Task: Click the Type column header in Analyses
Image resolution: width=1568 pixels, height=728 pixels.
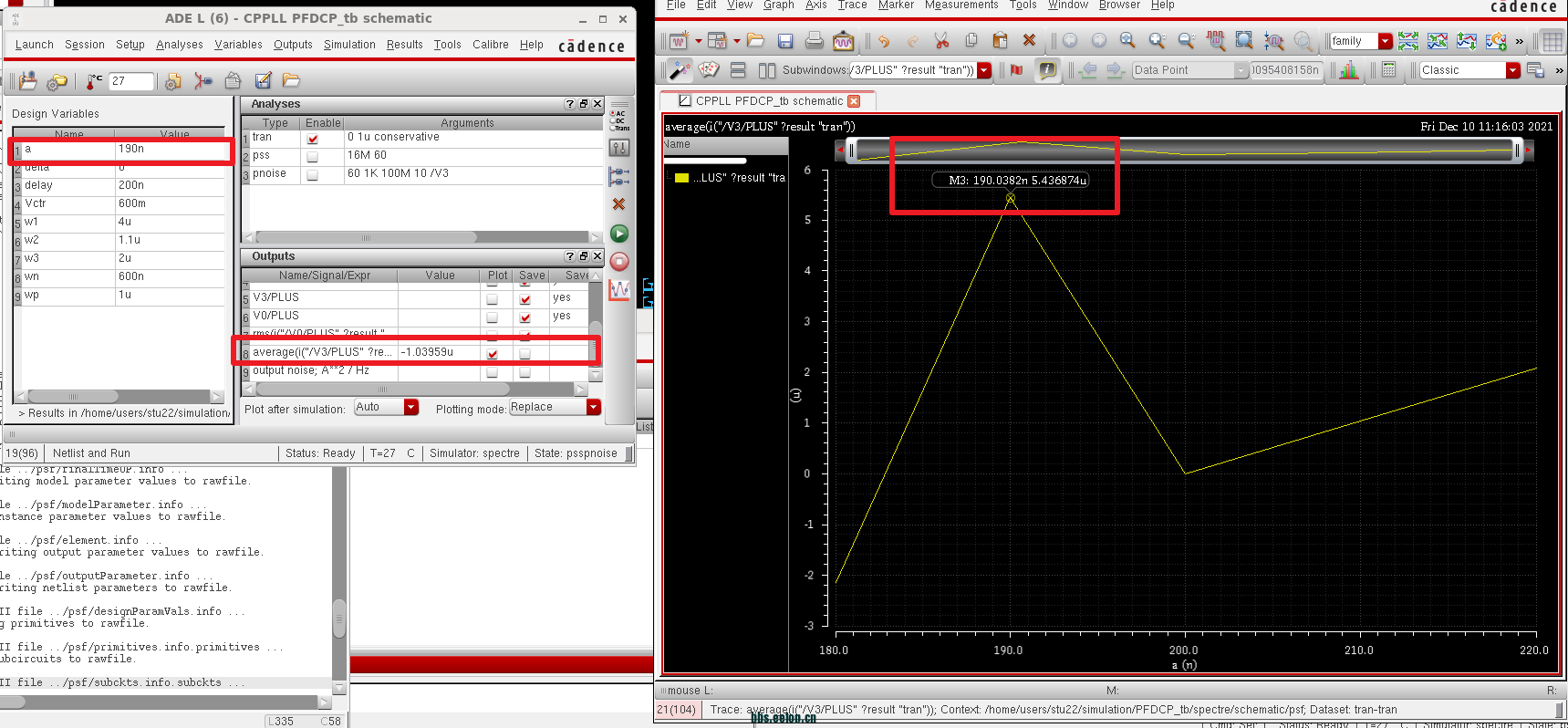Action: pos(275,123)
